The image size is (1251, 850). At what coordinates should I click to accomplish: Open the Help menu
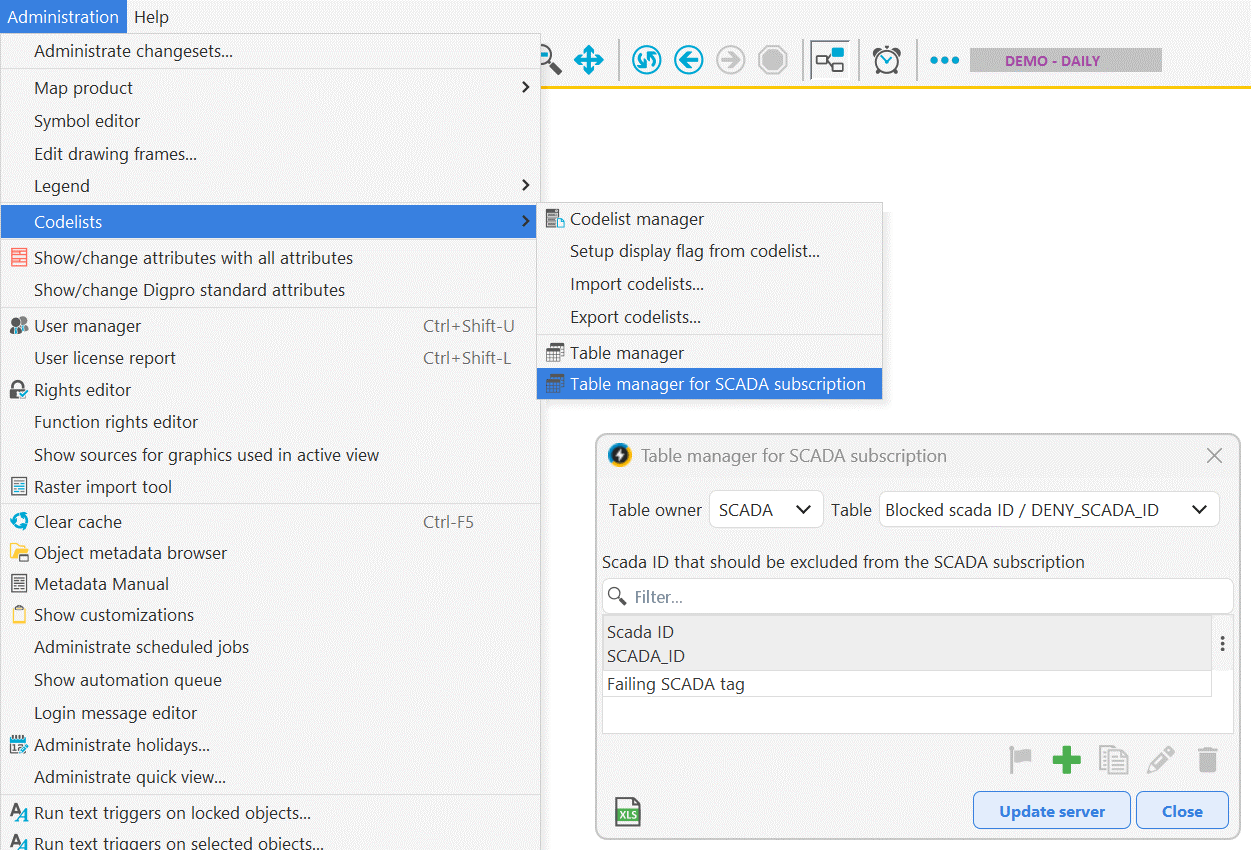tap(151, 17)
